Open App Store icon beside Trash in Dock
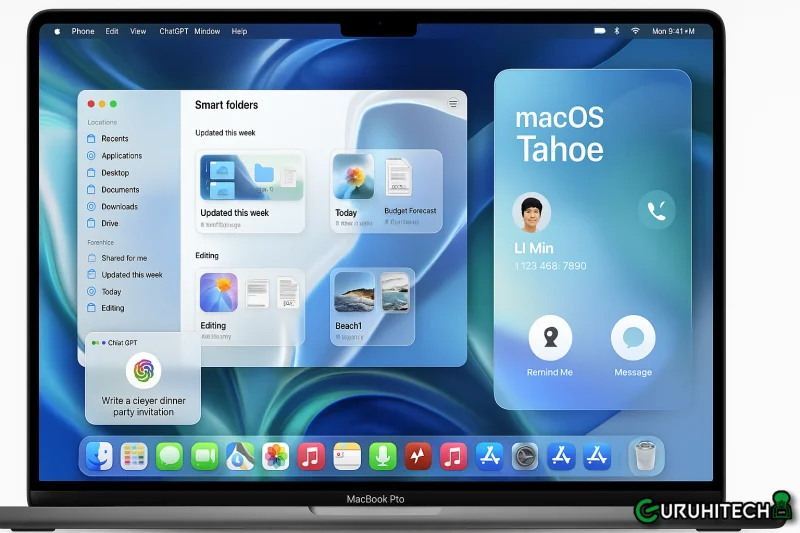Screen dimensions: 800x533 tap(596, 455)
